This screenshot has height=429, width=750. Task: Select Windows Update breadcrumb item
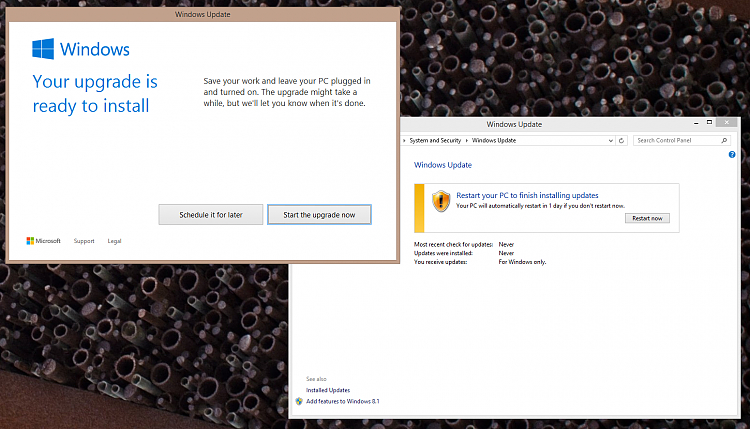coord(494,141)
